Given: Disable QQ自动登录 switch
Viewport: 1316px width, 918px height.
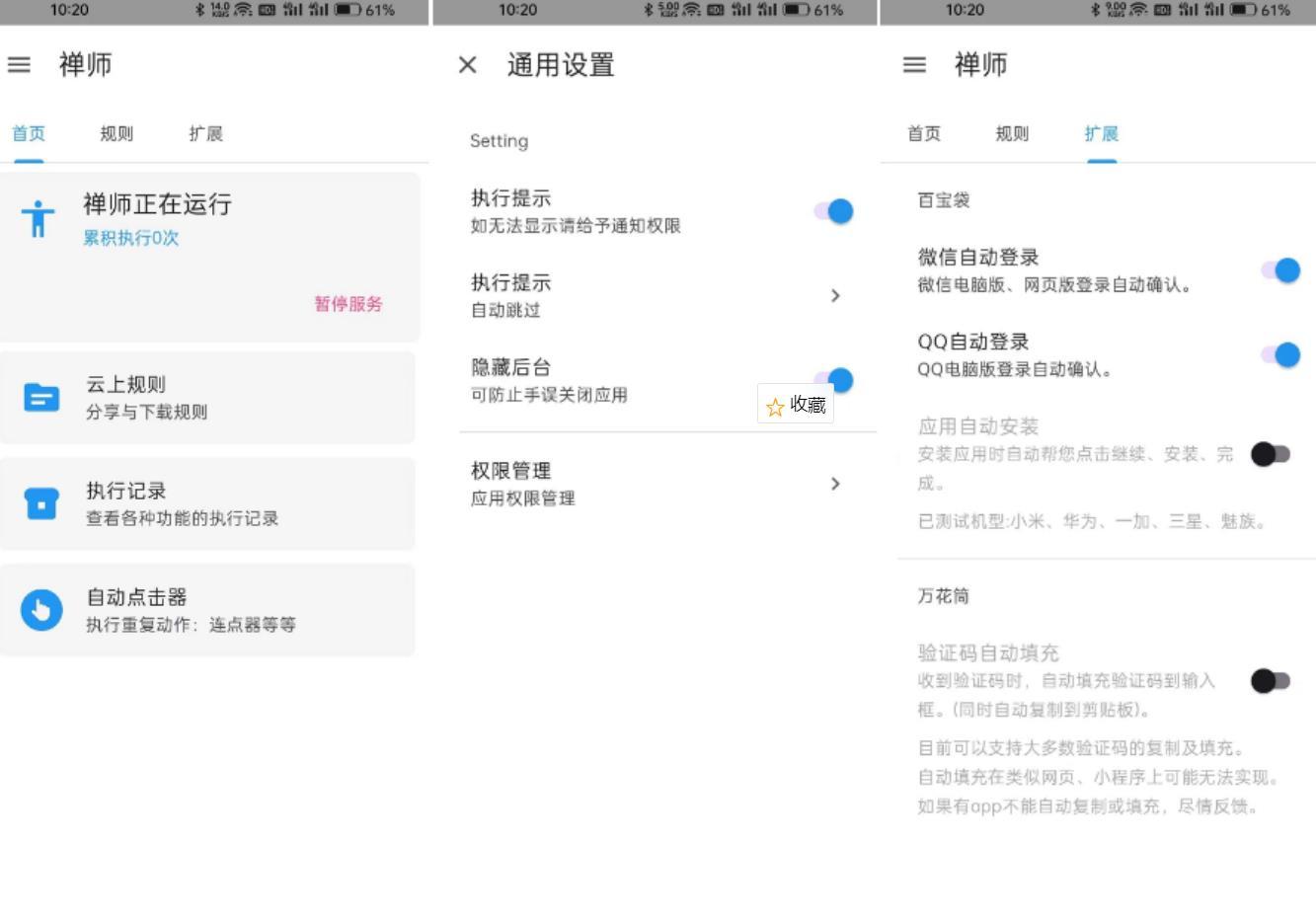Looking at the screenshot, I should tap(1280, 354).
